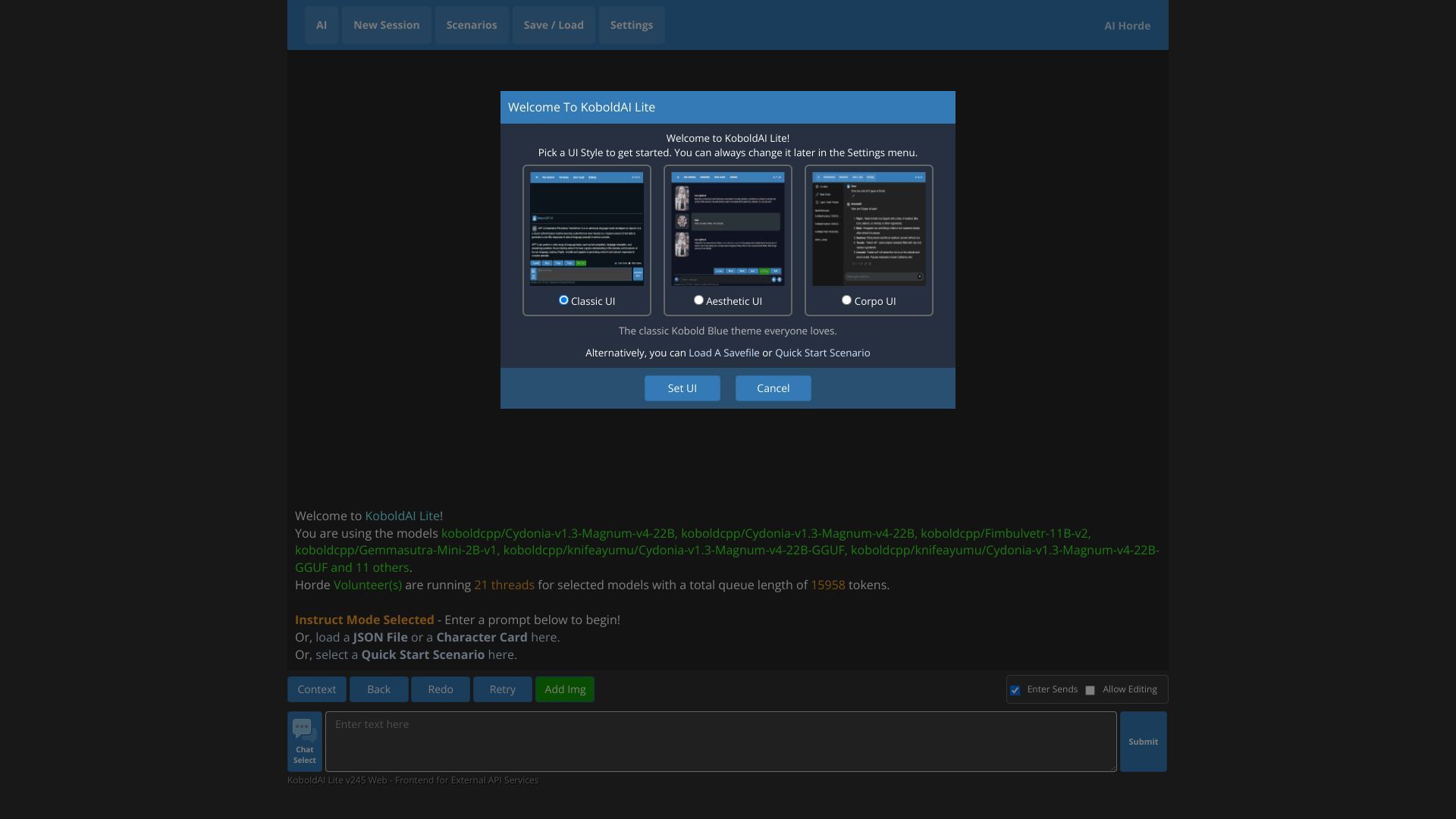Screen dimensions: 1456x819
Task: Click the green models list link
Action: click(727, 551)
